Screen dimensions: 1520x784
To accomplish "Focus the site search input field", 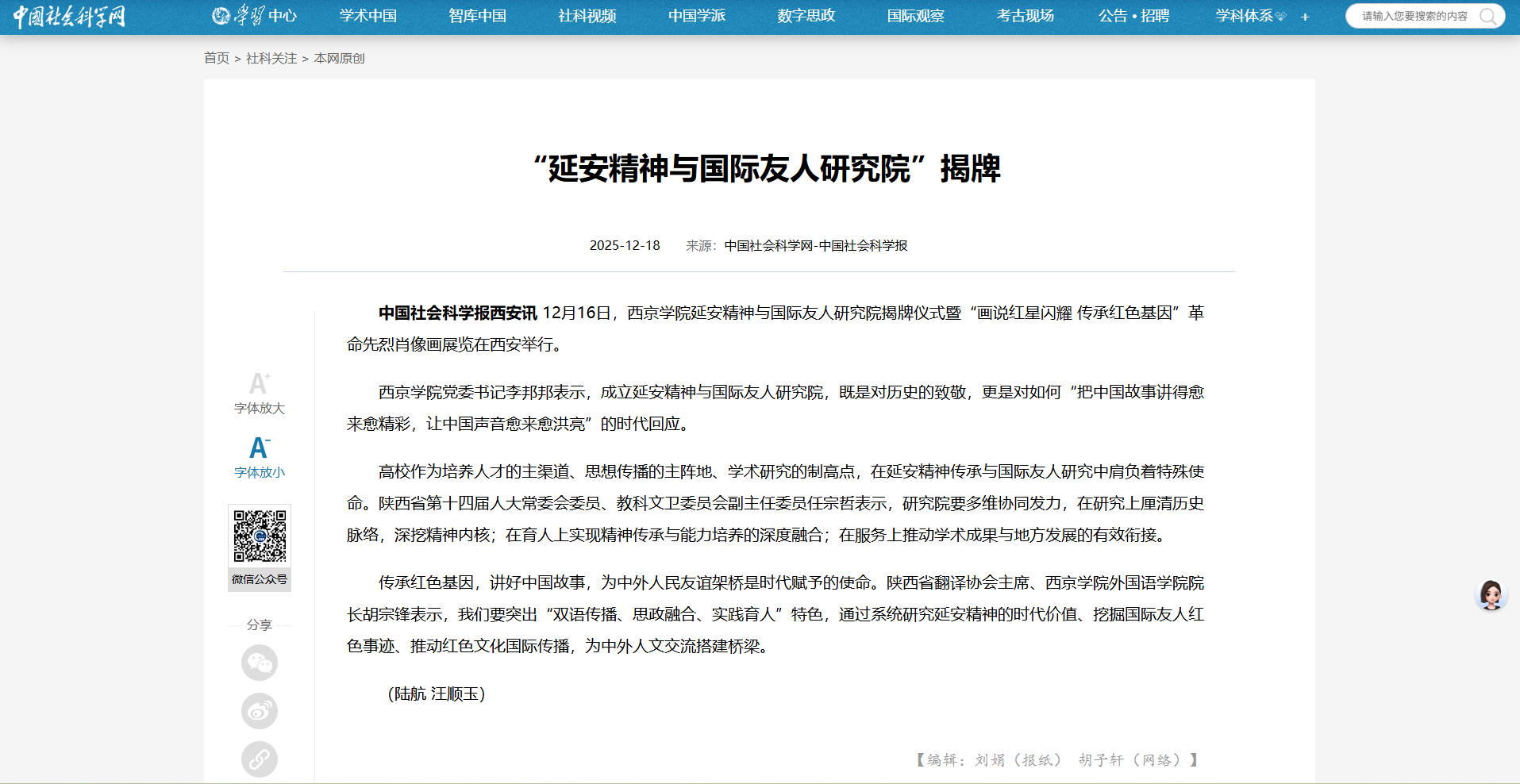I will [1413, 16].
